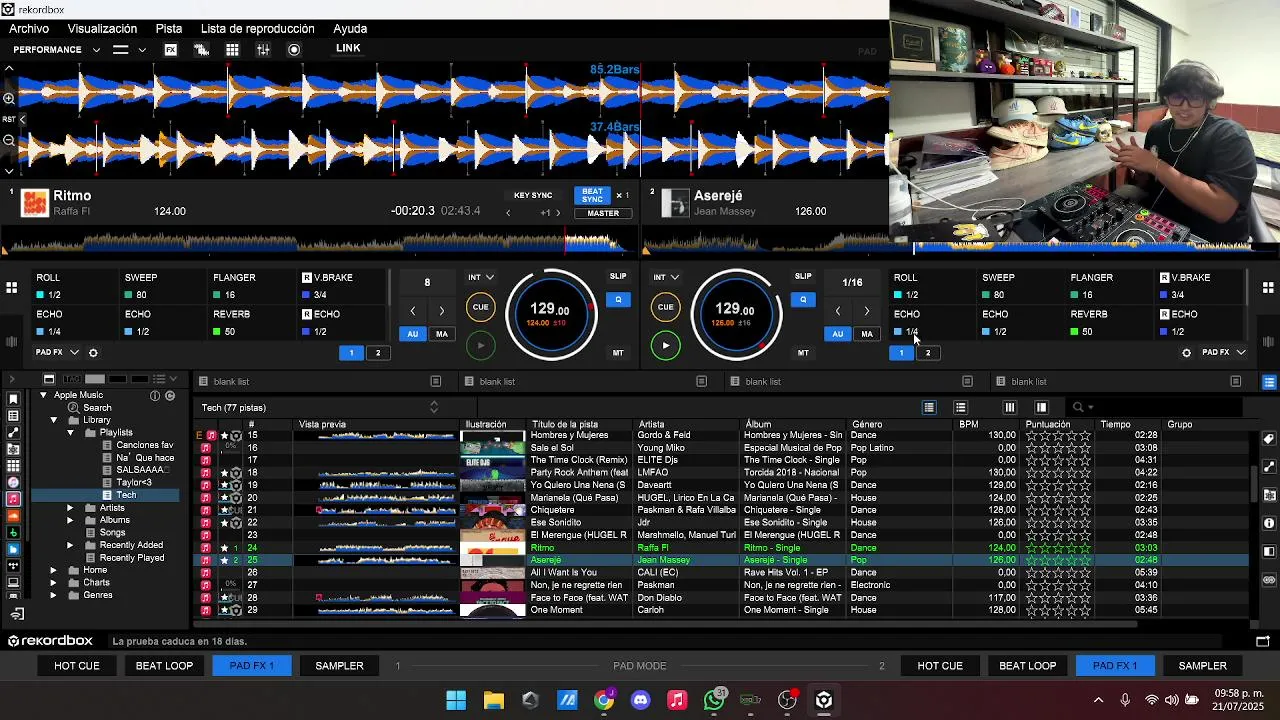
Task: Toggle MASTER on deck 1
Action: (x=603, y=213)
